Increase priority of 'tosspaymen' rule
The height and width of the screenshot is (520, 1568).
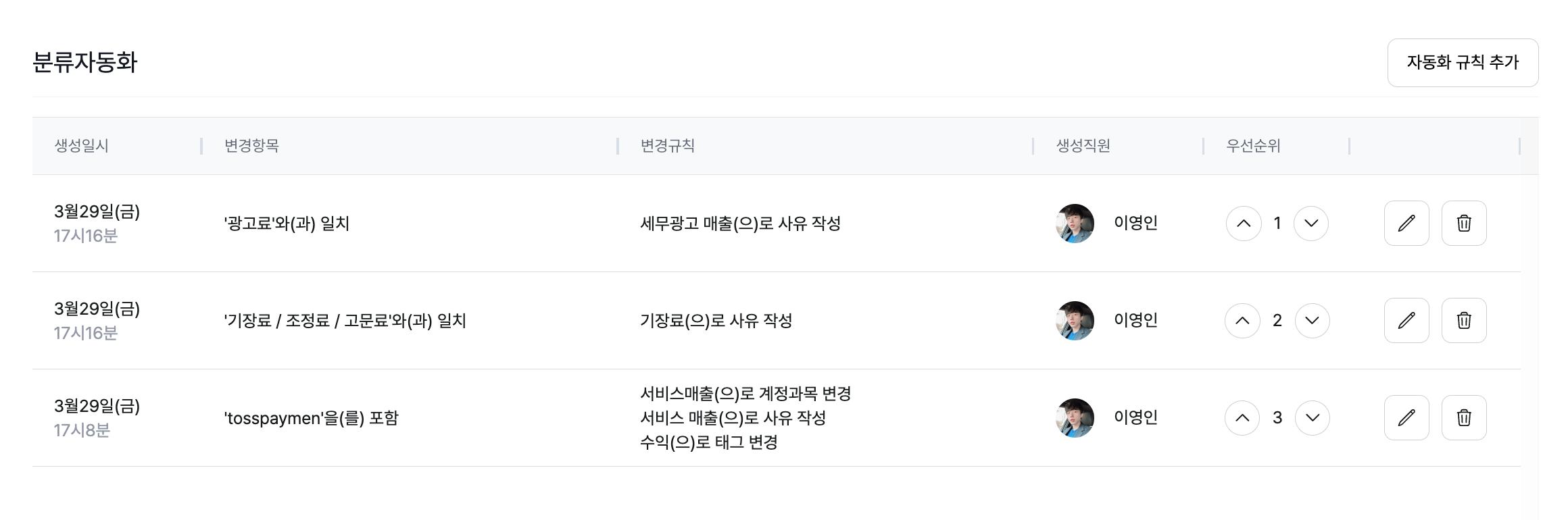[1242, 418]
